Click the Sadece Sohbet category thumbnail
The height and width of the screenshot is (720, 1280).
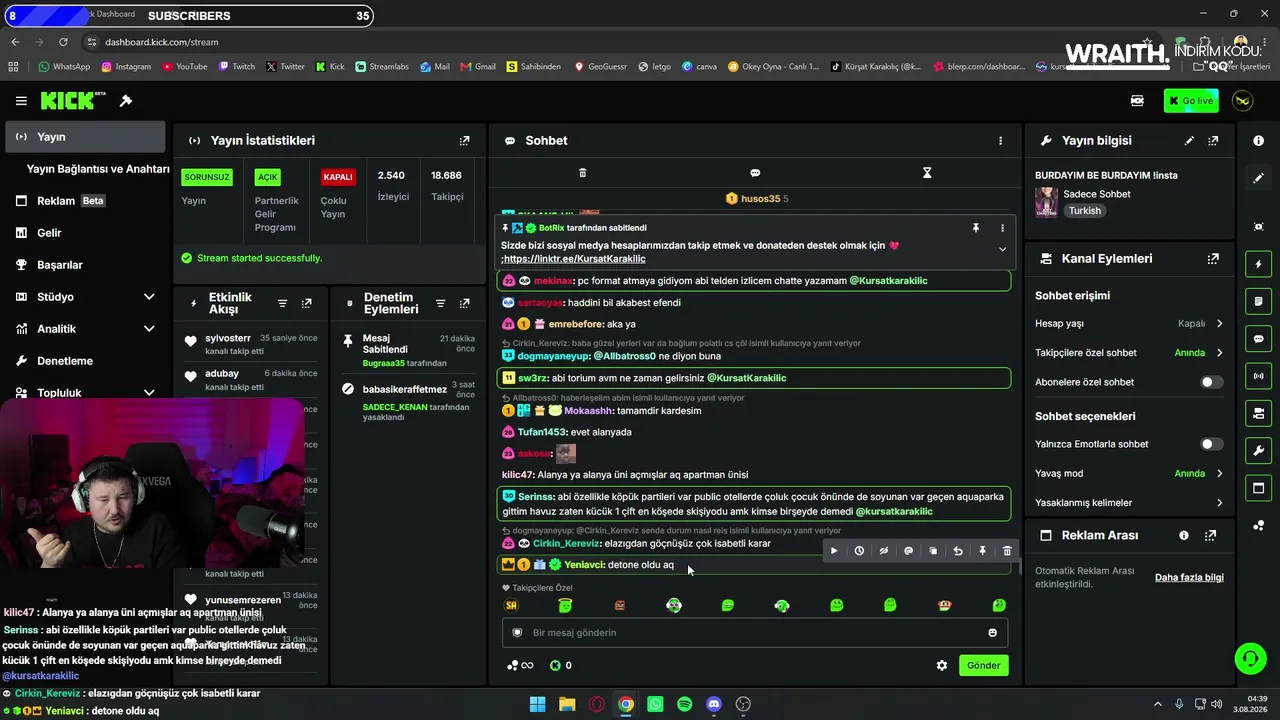pos(1046,202)
